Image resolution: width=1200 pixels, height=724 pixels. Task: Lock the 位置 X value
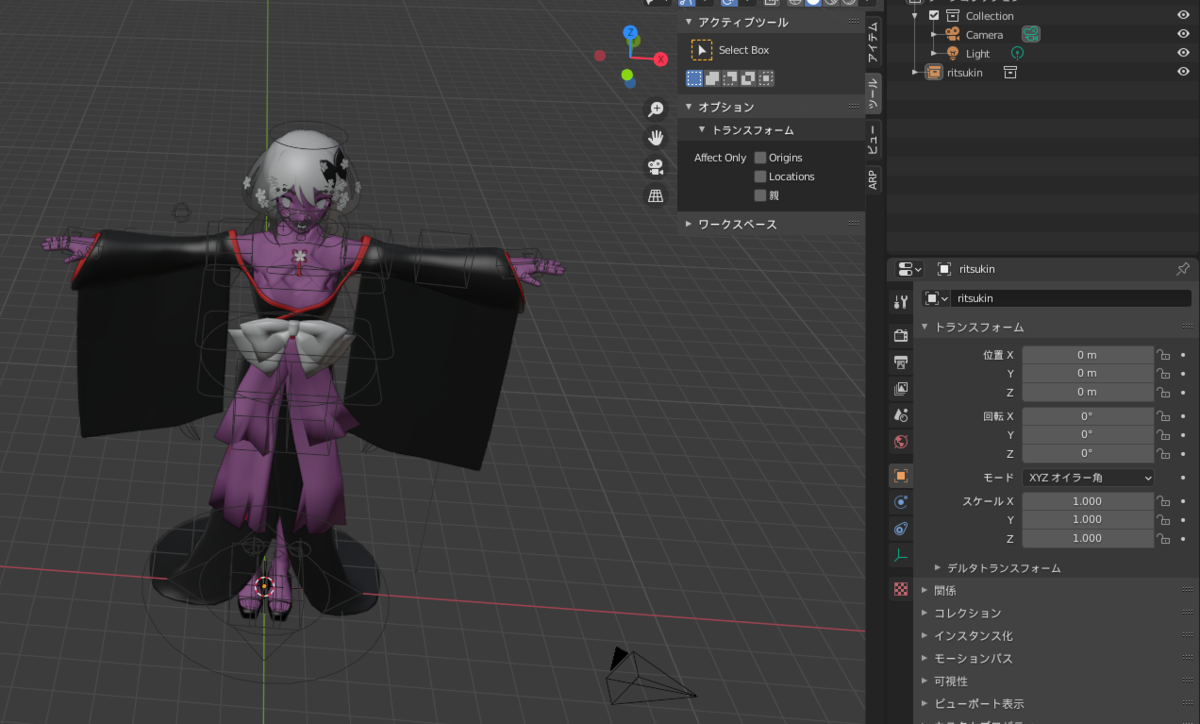(1164, 355)
